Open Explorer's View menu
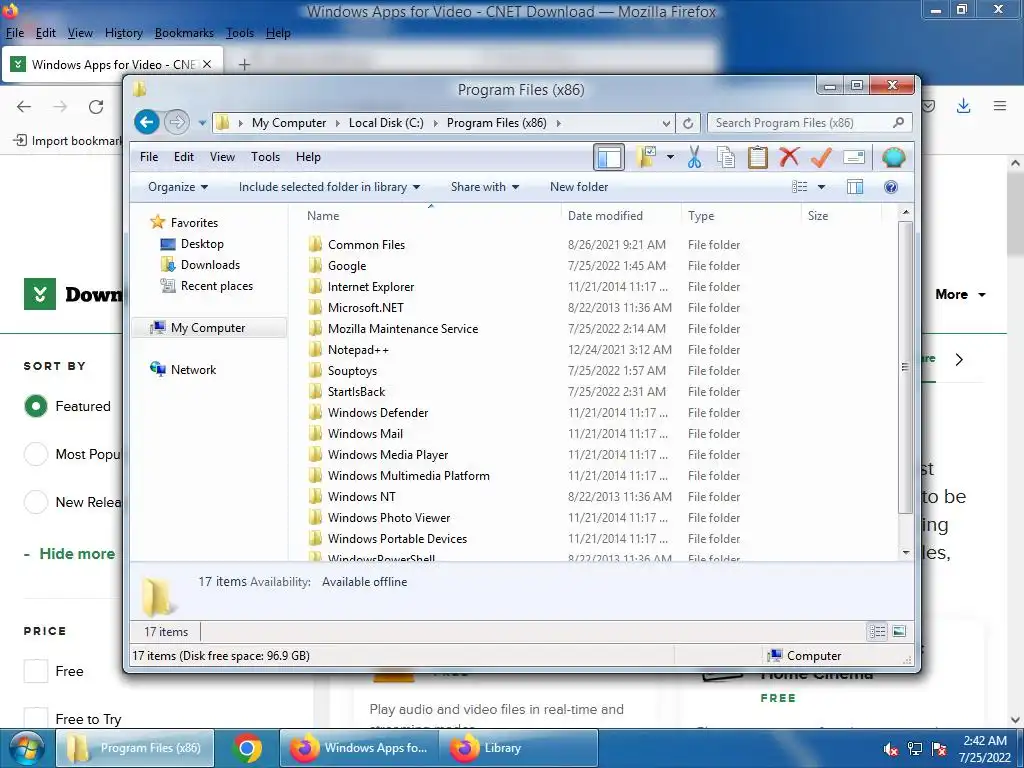The width and height of the screenshot is (1024, 768). tap(222, 157)
